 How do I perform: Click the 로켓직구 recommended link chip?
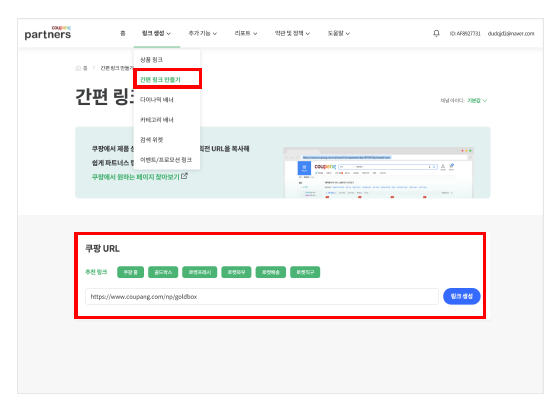305,272
